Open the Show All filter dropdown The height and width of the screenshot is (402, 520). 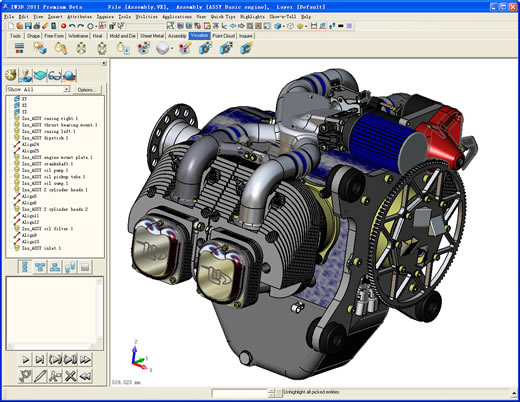coord(38,89)
